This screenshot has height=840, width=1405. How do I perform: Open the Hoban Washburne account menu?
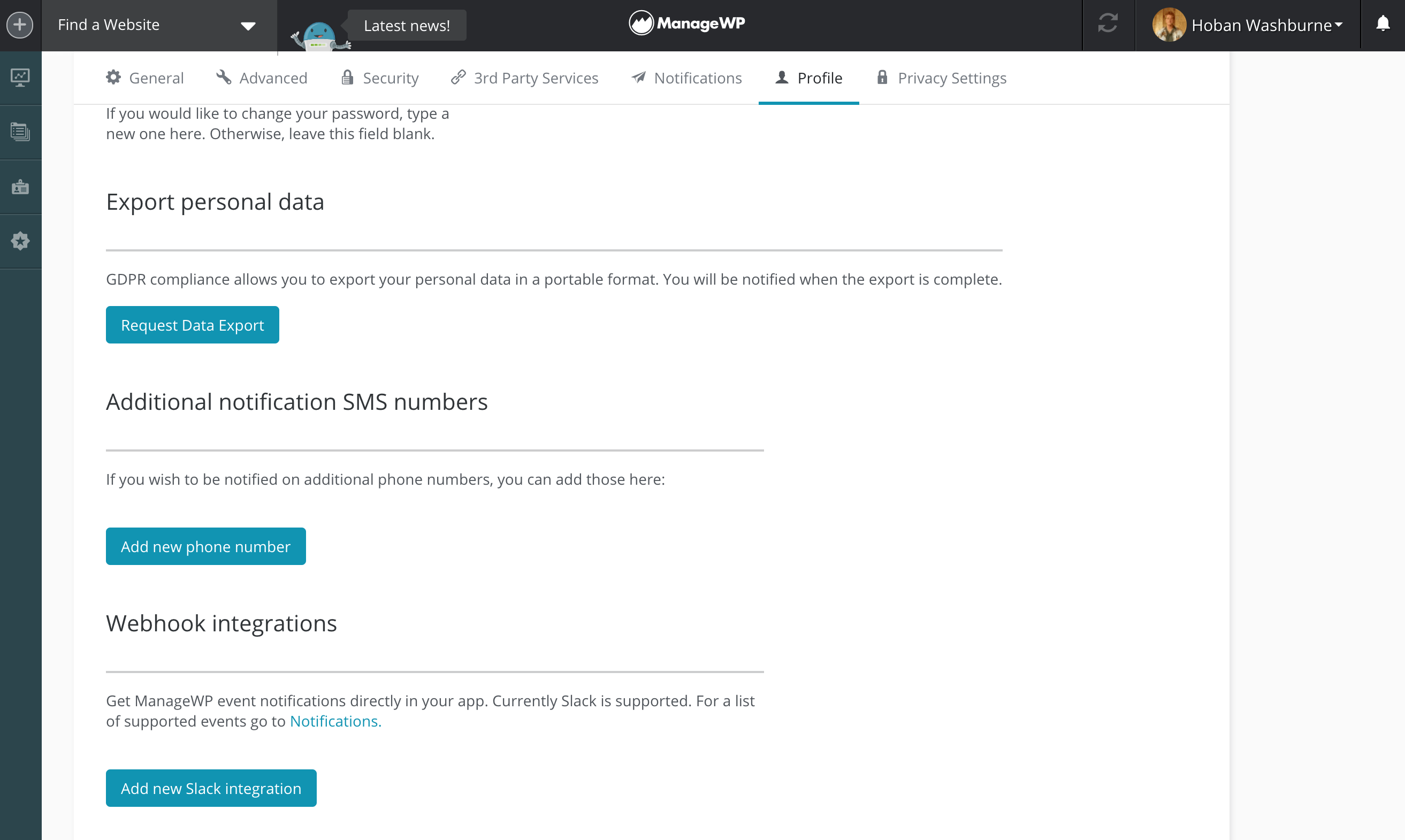tap(1267, 26)
